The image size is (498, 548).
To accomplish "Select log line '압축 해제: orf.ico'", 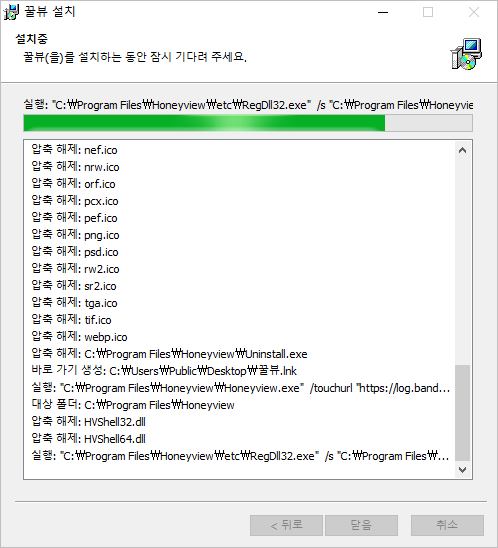I will [73, 184].
